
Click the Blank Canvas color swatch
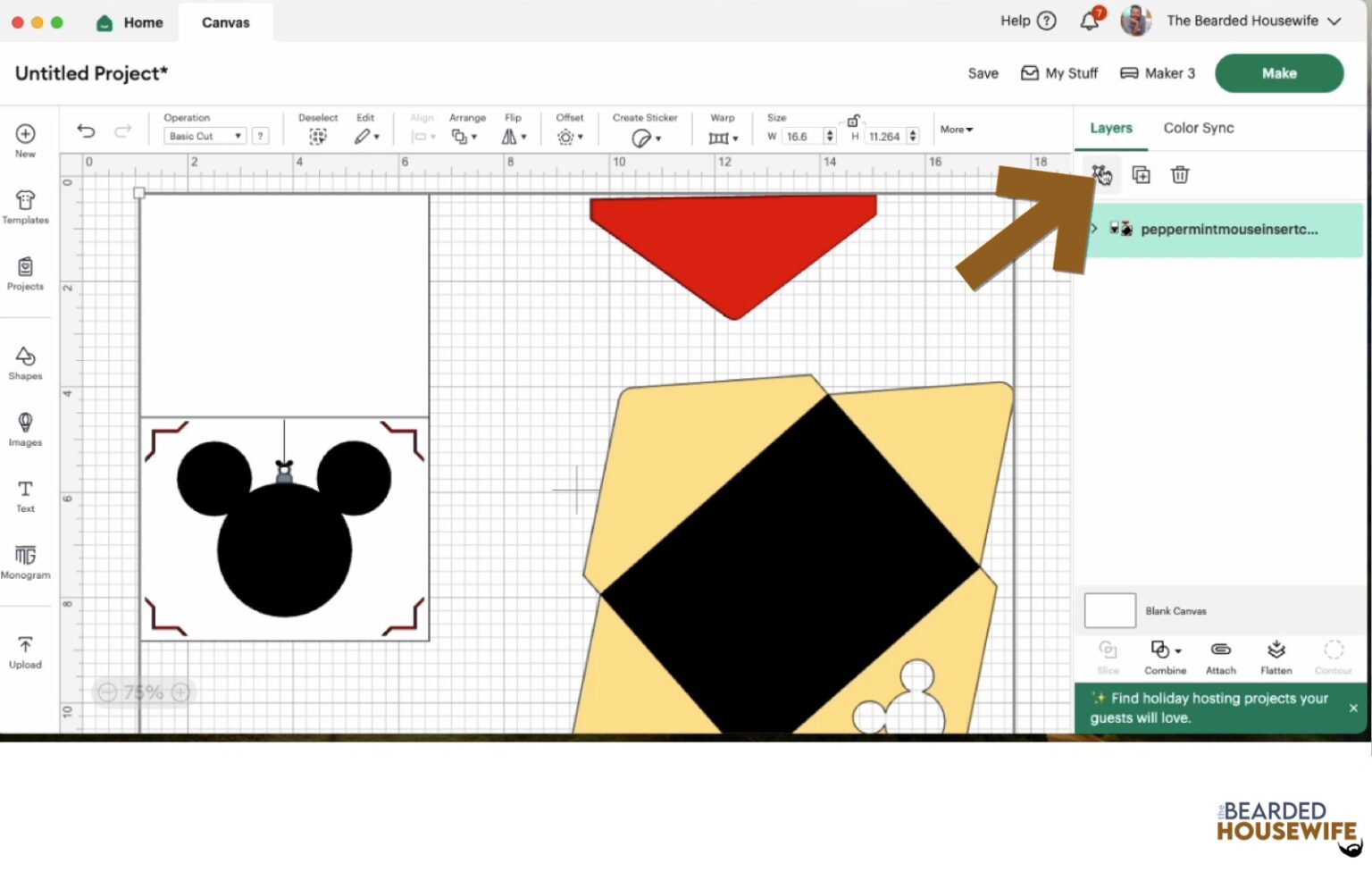pos(1110,611)
